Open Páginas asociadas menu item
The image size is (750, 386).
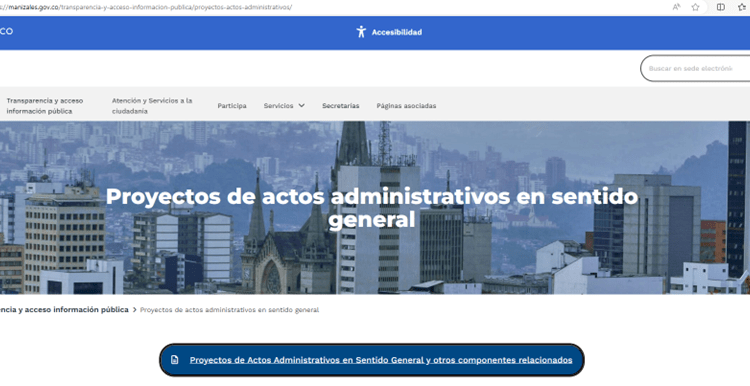406,106
